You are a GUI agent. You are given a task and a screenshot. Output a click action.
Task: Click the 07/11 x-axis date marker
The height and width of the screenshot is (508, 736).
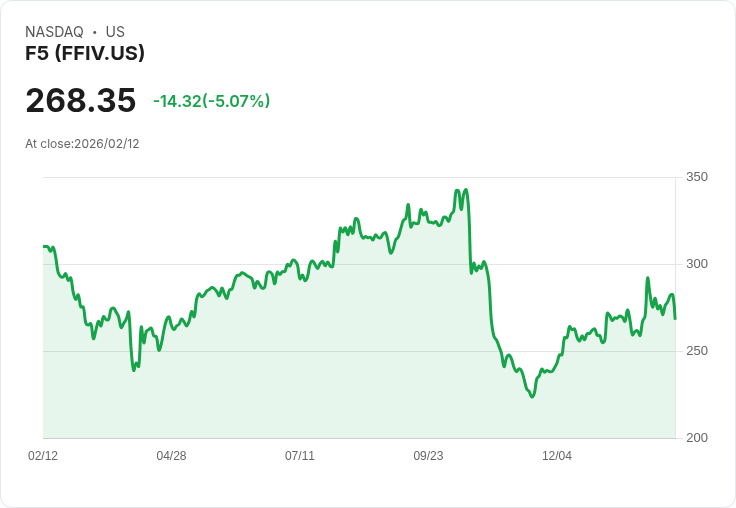tap(300, 455)
